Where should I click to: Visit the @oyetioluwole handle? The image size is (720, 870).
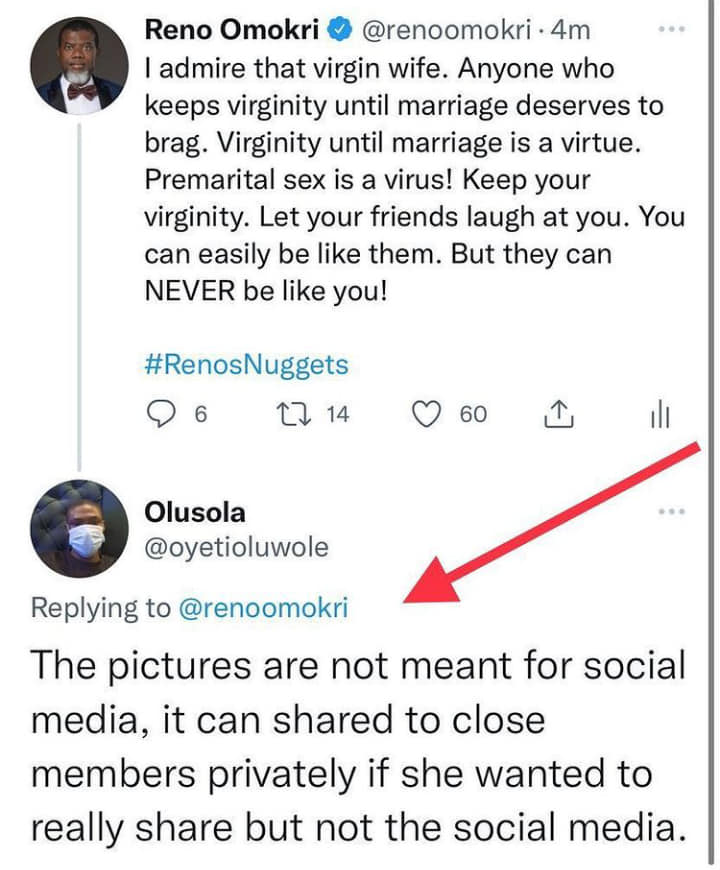(x=236, y=547)
